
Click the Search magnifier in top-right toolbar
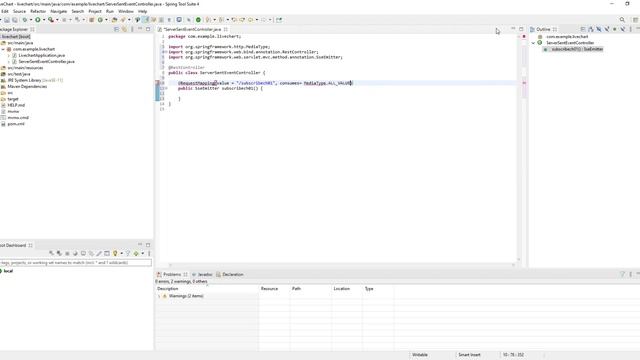point(622,20)
